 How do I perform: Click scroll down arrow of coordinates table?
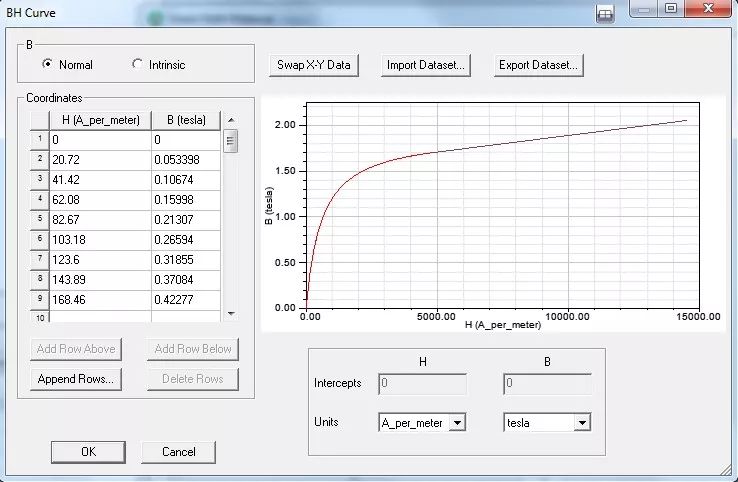tap(231, 313)
